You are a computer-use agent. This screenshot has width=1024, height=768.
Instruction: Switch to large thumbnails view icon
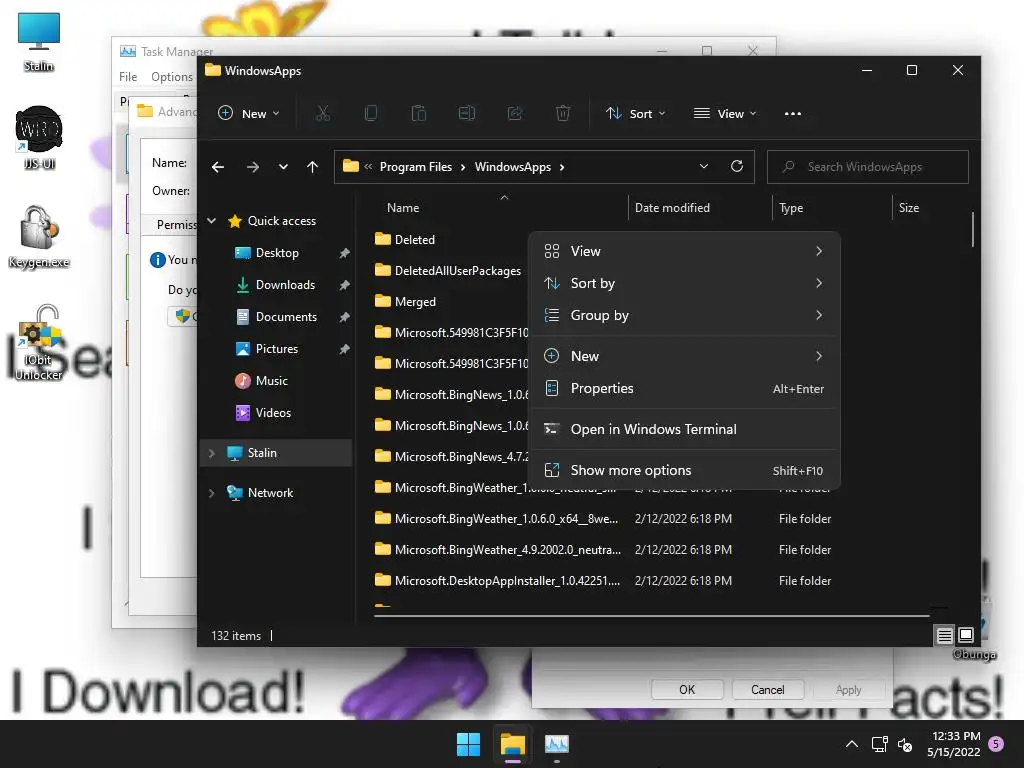click(966, 635)
